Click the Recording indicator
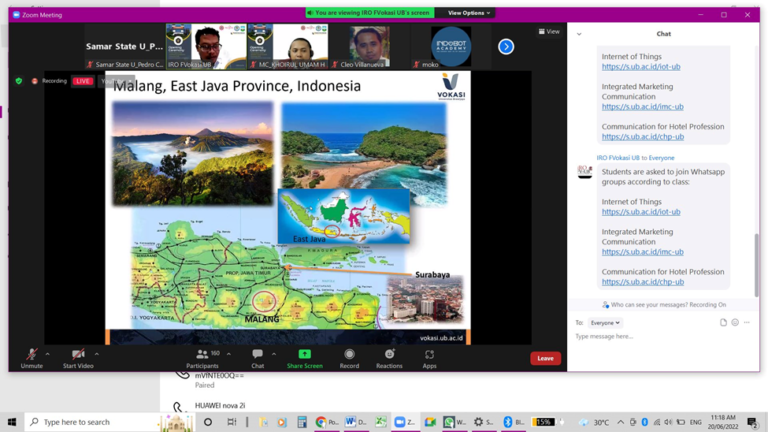 point(49,81)
